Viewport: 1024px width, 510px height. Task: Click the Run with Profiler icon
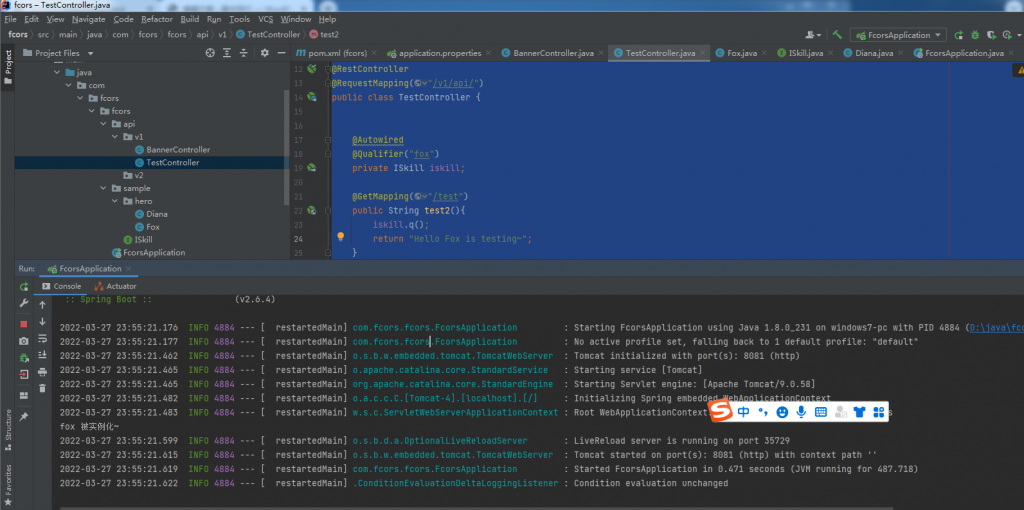pyautogui.click(x=1008, y=35)
